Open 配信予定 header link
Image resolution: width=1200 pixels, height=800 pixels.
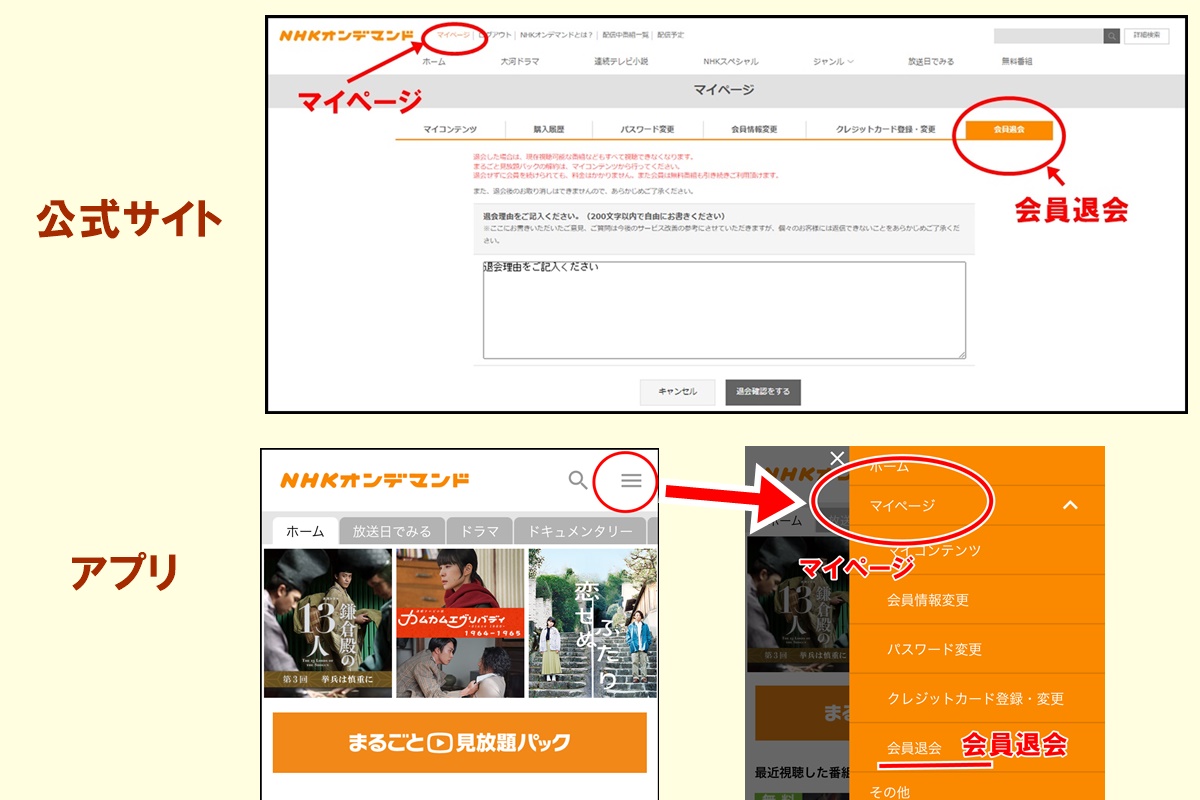coord(671,35)
